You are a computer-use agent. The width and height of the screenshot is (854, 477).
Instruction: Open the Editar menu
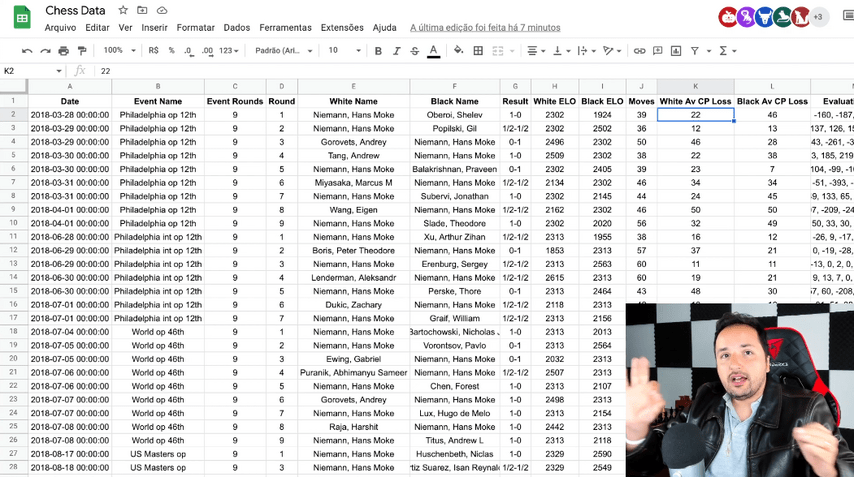click(x=97, y=27)
